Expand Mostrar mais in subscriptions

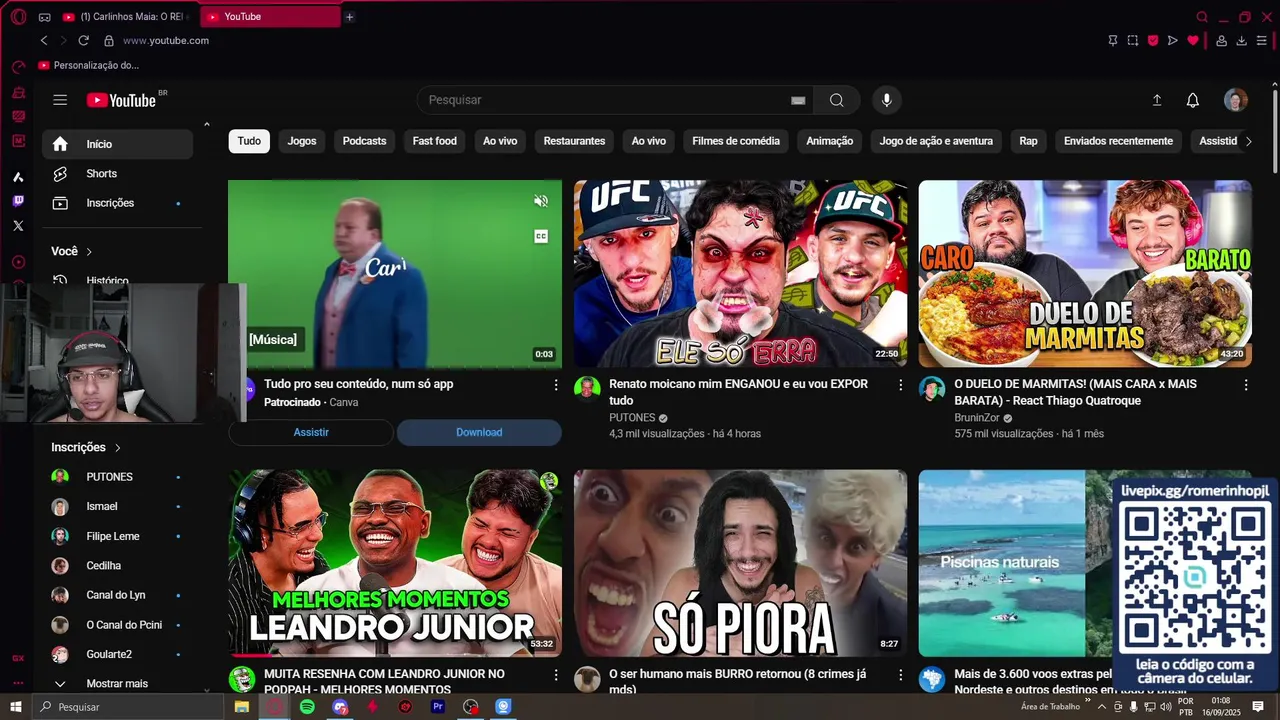(118, 684)
